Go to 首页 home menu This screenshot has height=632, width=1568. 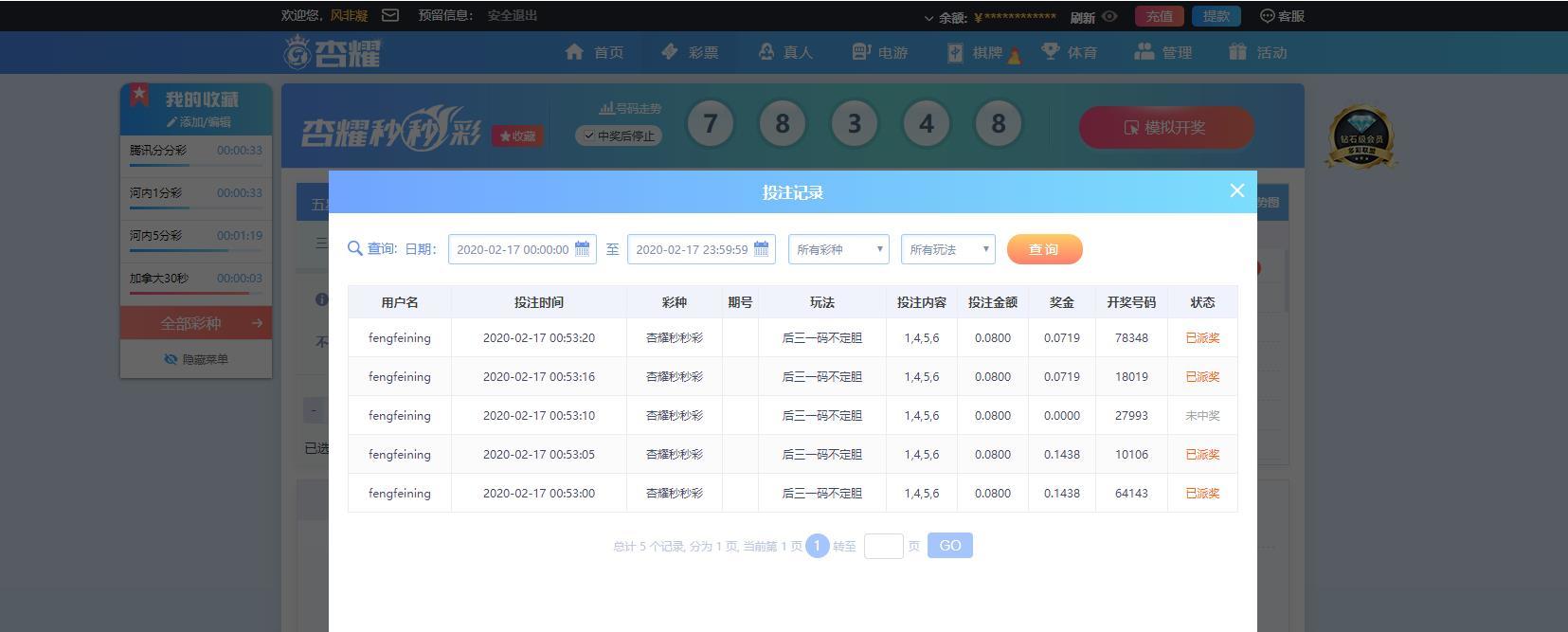[x=594, y=52]
